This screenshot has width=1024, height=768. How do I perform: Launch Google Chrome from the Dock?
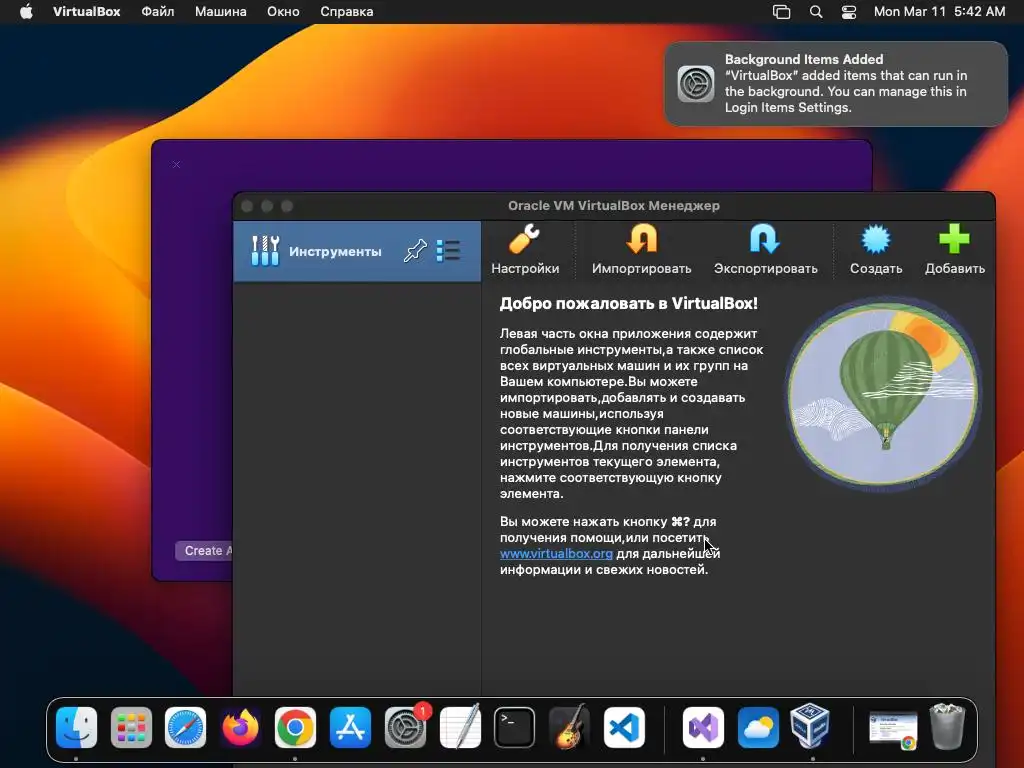pyautogui.click(x=295, y=728)
